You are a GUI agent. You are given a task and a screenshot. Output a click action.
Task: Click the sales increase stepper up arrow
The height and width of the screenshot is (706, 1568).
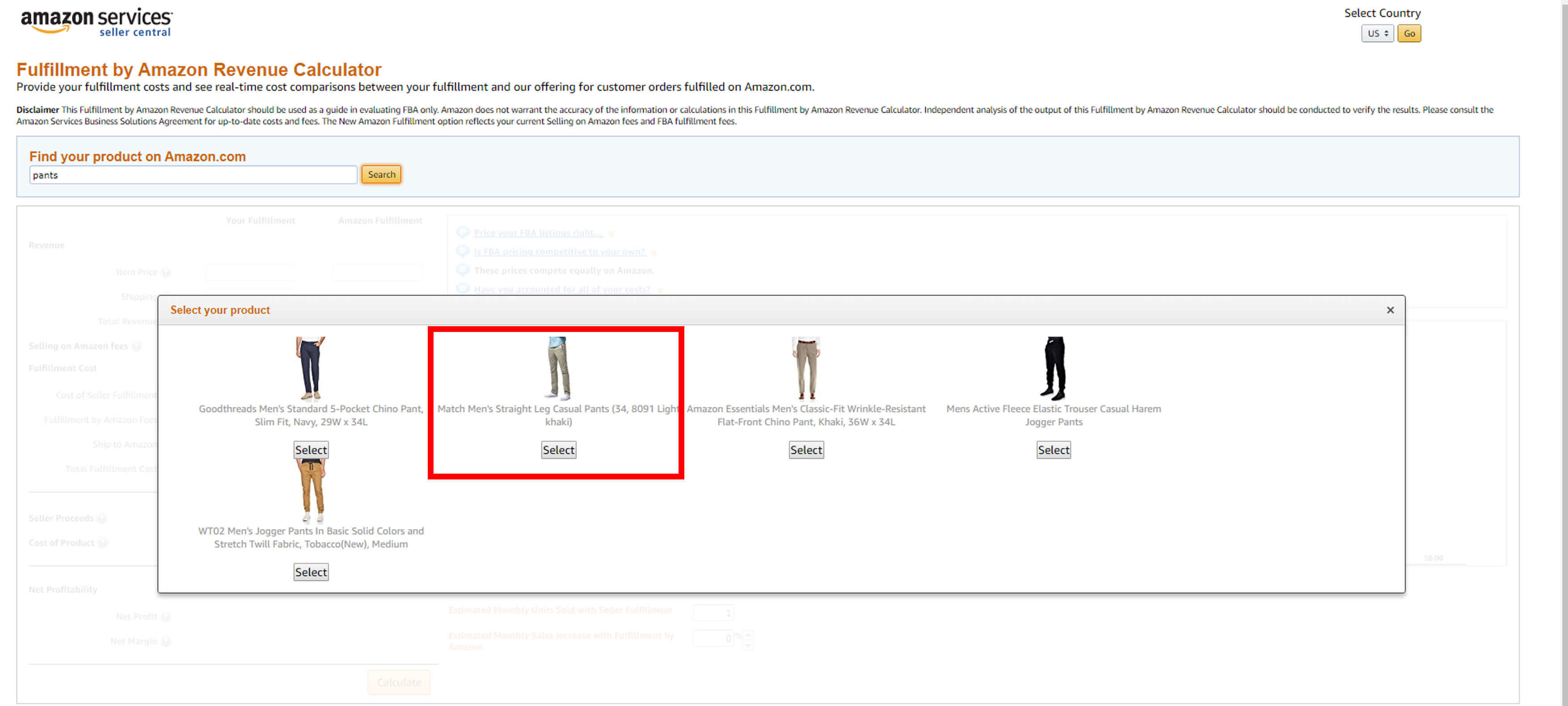(x=747, y=635)
